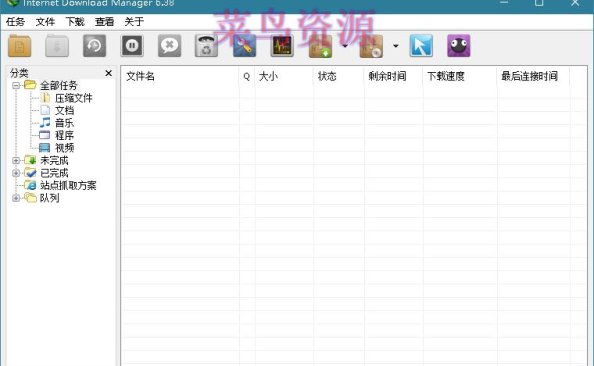The image size is (594, 366).
Task: Click the purple Tell a Friend icon
Action: click(x=459, y=46)
